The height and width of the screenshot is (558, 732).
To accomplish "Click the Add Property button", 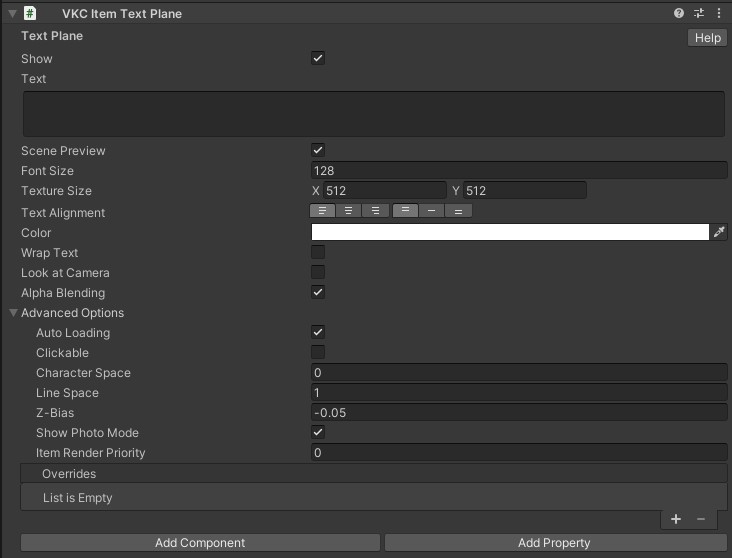I will click(x=554, y=543).
